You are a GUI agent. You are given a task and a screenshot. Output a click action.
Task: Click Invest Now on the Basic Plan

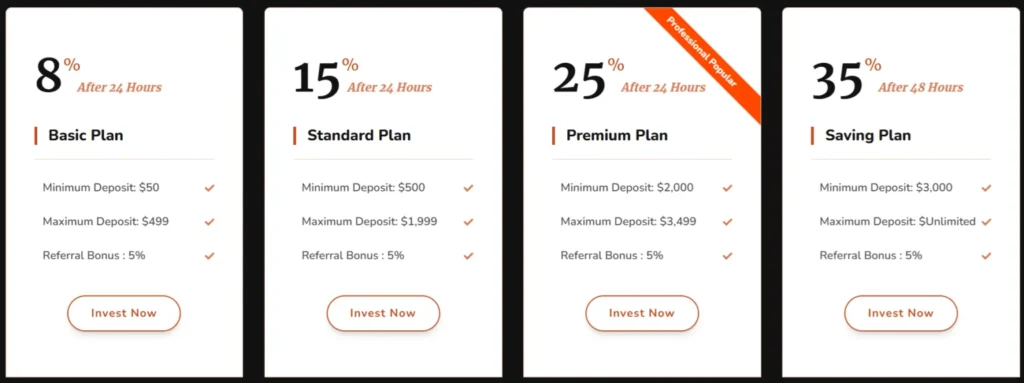(x=124, y=313)
